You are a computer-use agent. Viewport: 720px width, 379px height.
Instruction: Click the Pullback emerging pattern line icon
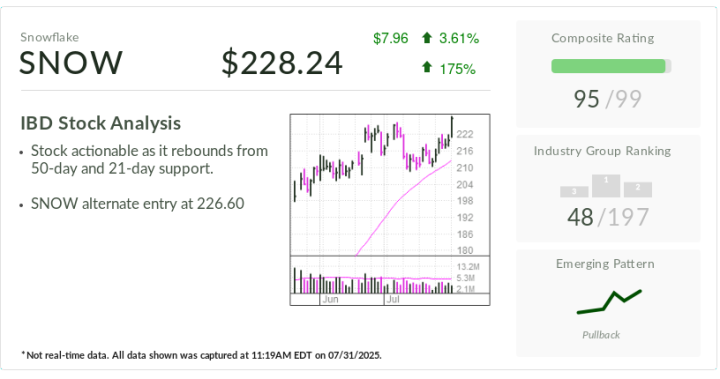tap(609, 302)
